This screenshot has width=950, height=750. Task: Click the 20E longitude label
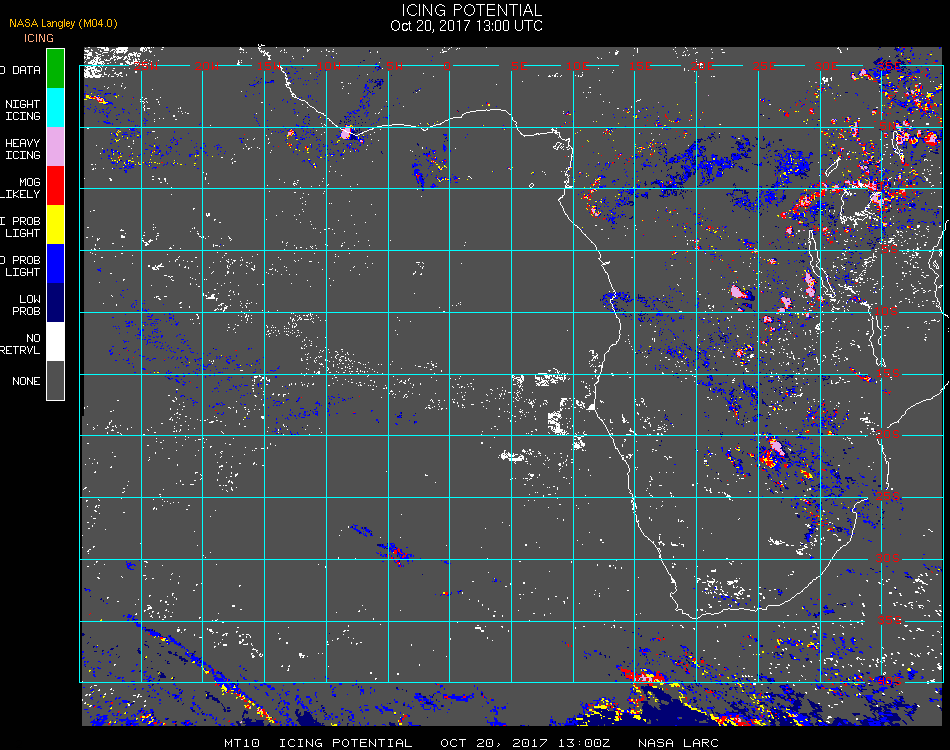(x=702, y=66)
